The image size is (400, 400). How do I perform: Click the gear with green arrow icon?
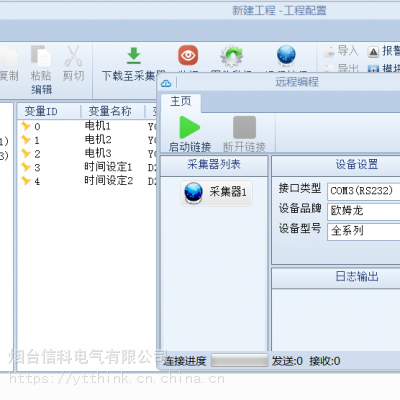(x=232, y=56)
